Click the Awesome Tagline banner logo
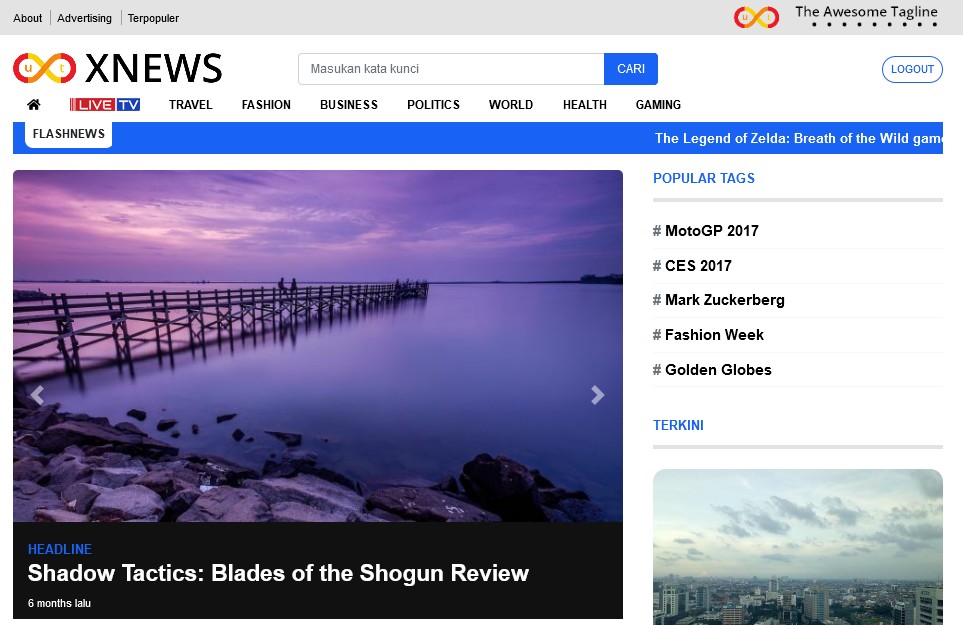Viewport: 963px width, 625px height. tap(838, 16)
